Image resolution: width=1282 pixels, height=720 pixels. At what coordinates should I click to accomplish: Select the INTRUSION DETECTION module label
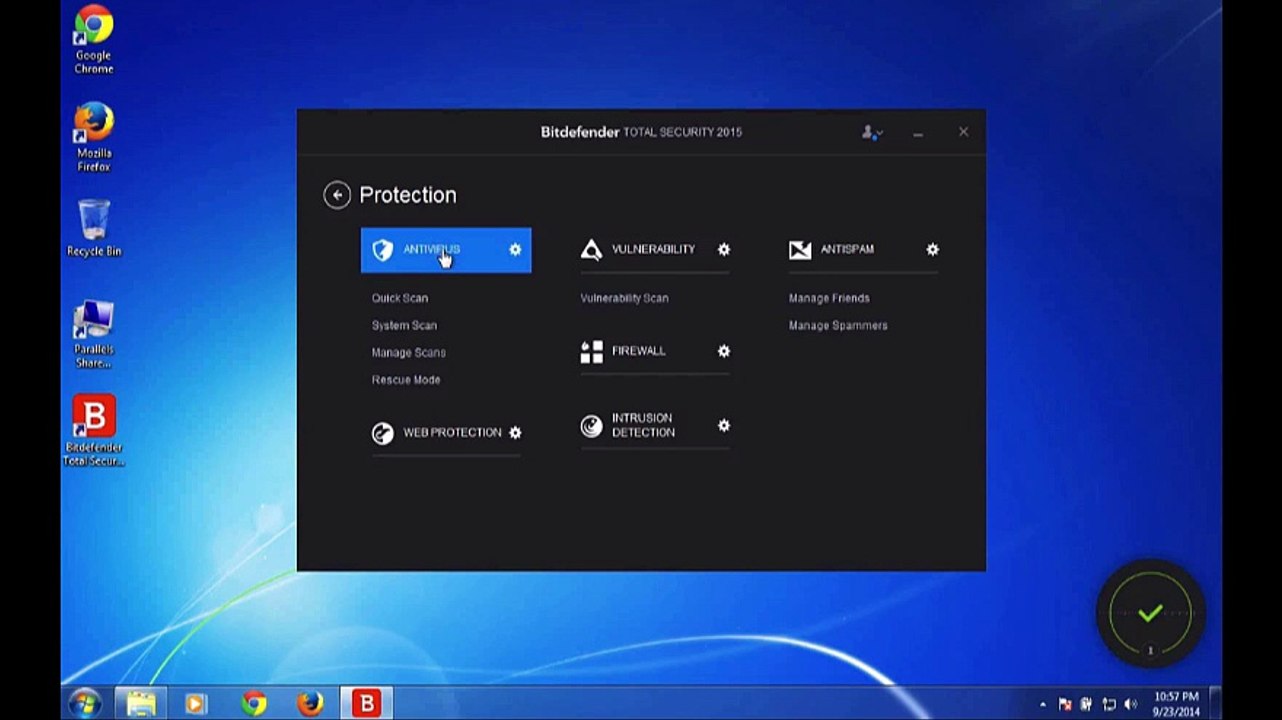643,425
